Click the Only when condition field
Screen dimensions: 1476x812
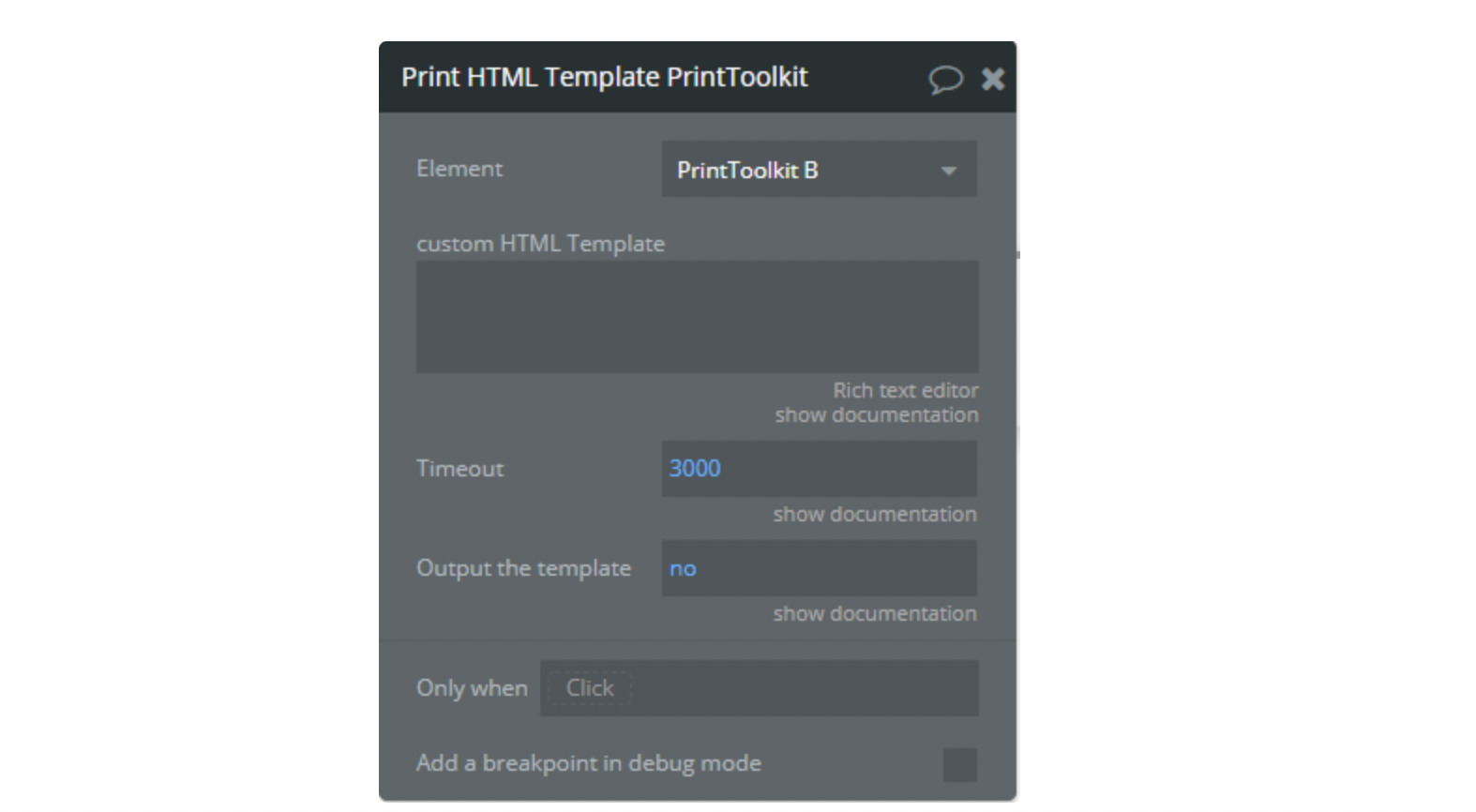pos(759,688)
